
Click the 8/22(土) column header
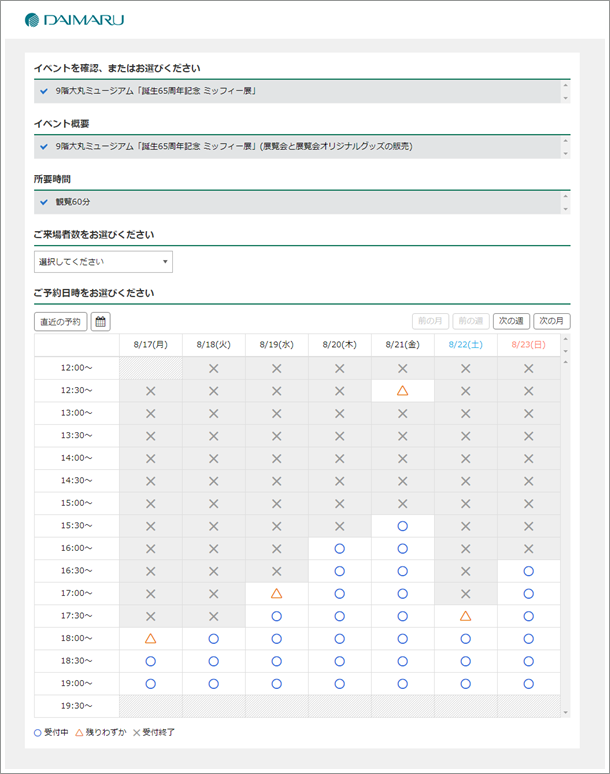465,344
